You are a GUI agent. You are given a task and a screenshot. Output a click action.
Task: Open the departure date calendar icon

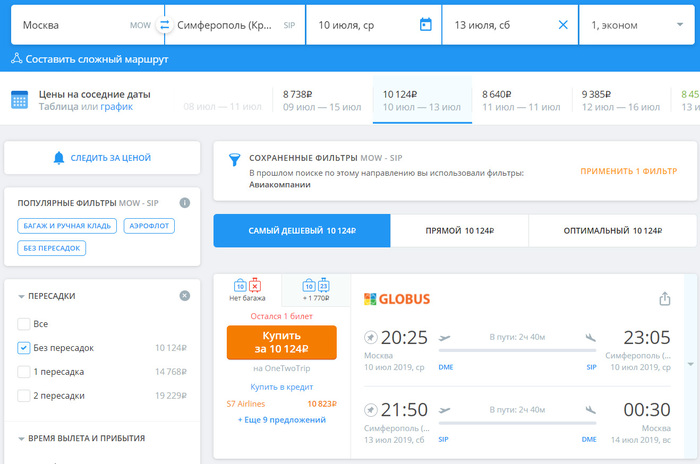point(425,24)
